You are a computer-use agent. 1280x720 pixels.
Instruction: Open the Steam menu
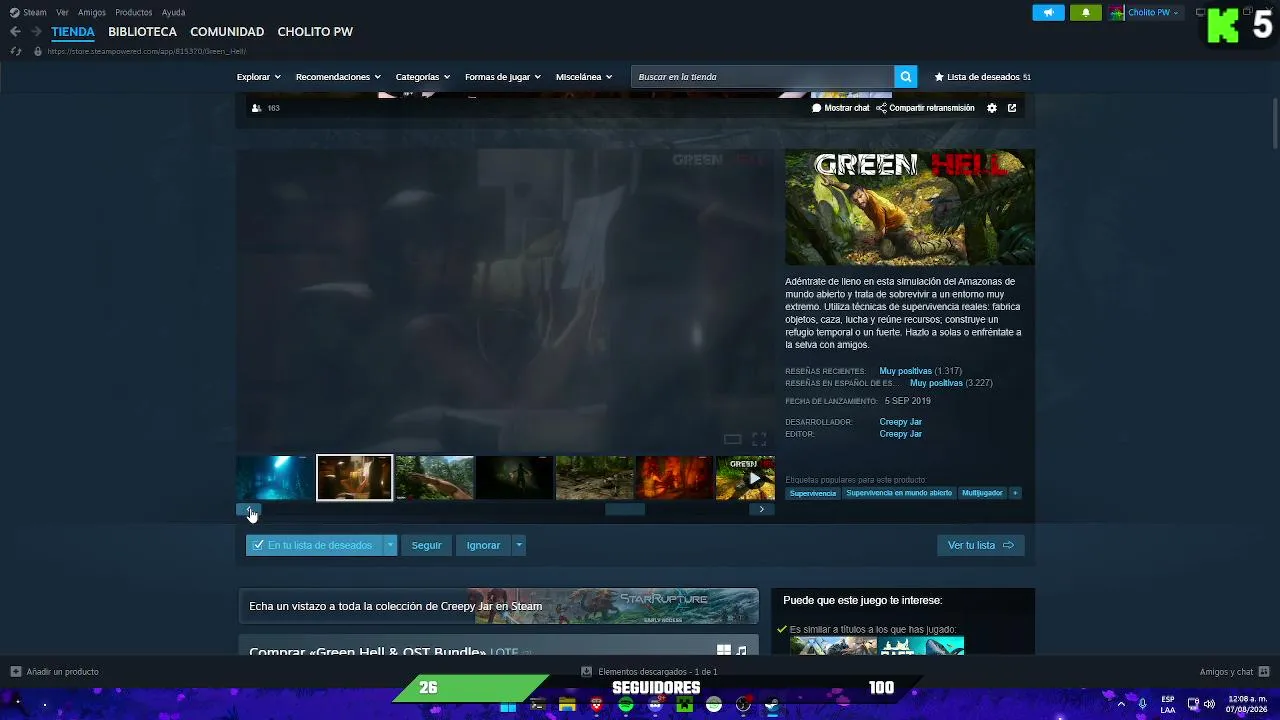(x=28, y=13)
